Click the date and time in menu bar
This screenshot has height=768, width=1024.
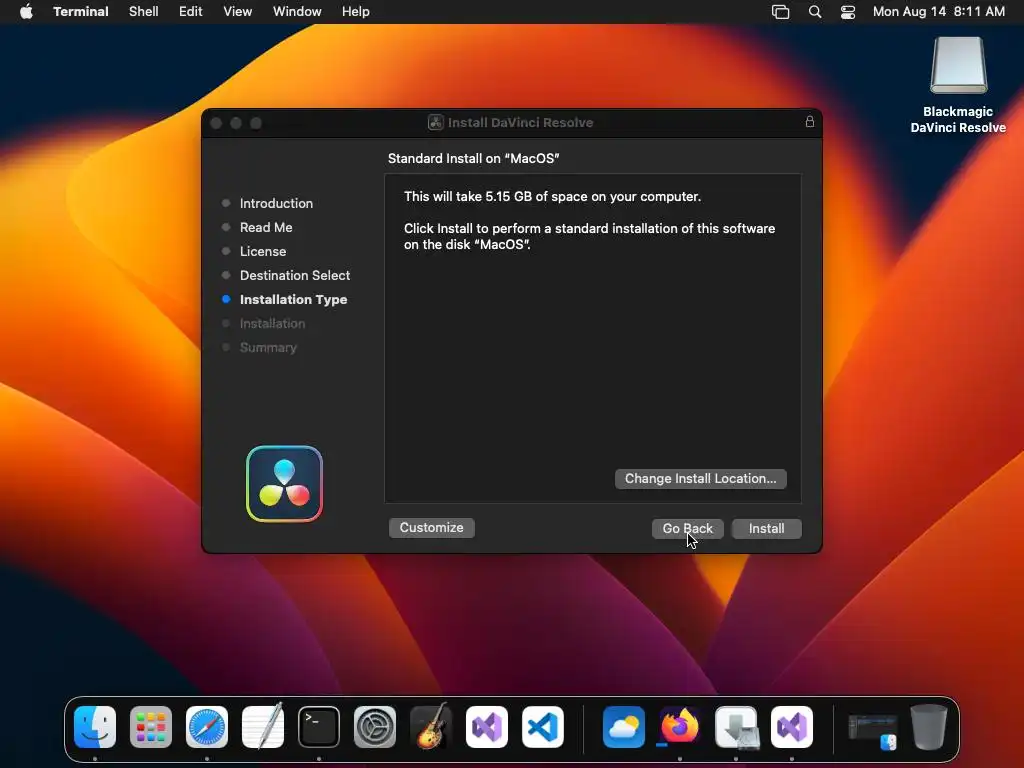[938, 12]
